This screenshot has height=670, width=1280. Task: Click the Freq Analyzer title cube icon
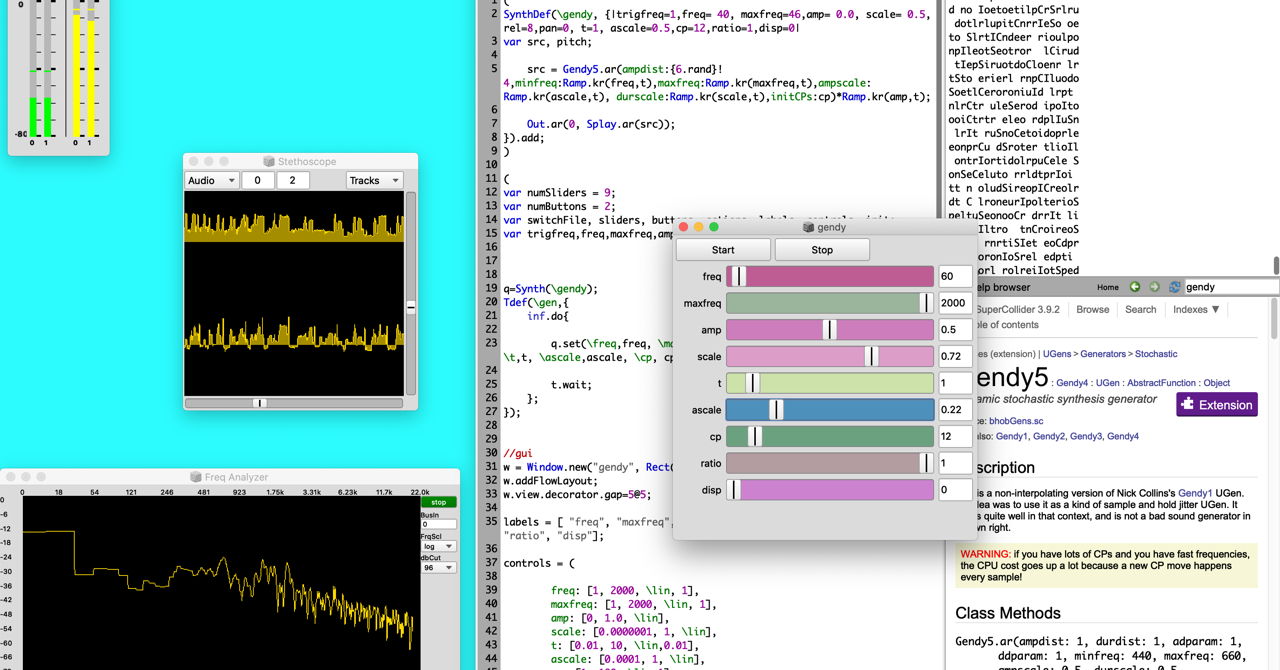click(196, 478)
